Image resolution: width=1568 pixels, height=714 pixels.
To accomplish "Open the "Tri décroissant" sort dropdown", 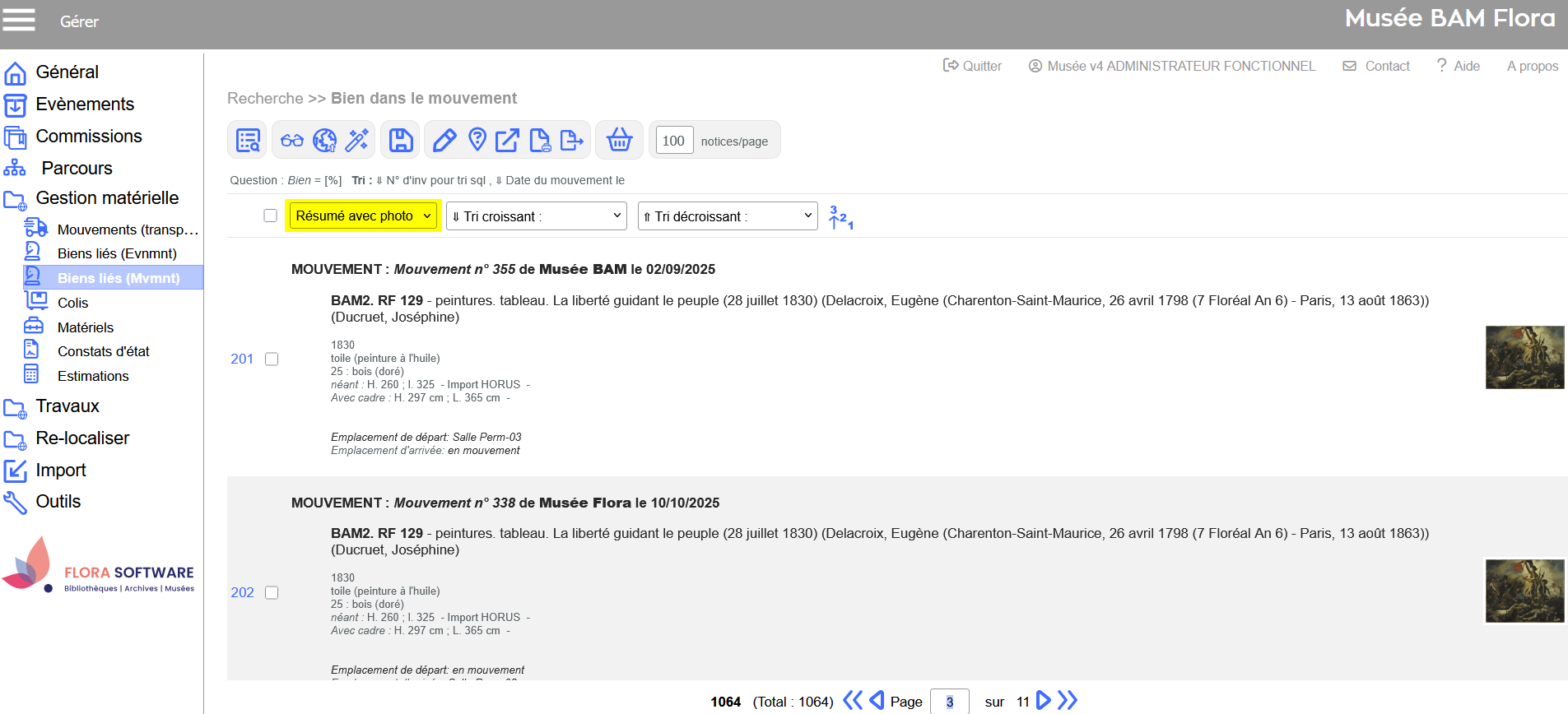I will [728, 216].
